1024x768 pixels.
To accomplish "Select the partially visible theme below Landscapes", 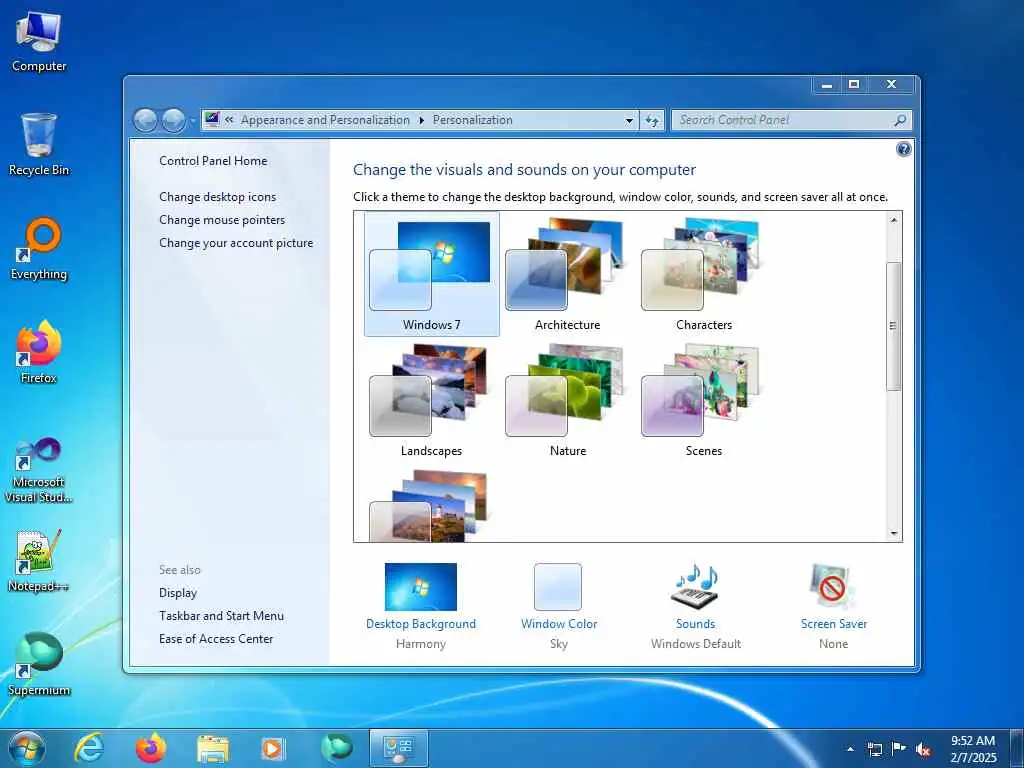I will (x=429, y=505).
